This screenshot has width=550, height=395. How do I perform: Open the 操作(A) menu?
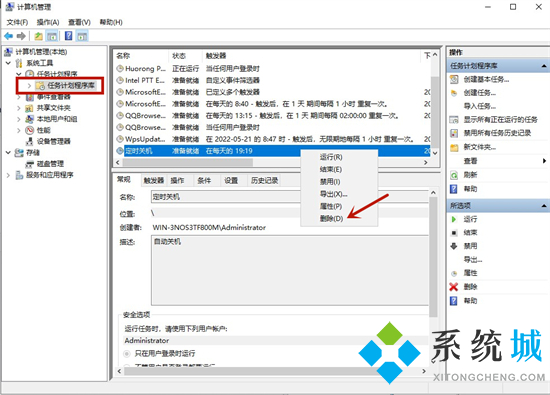[48, 22]
